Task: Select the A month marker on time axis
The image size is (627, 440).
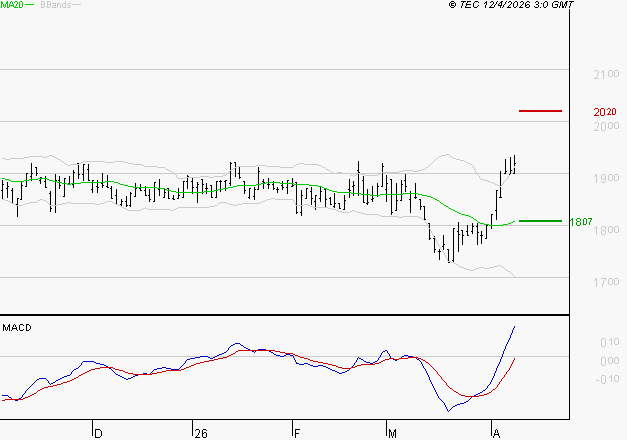Action: [x=497, y=433]
